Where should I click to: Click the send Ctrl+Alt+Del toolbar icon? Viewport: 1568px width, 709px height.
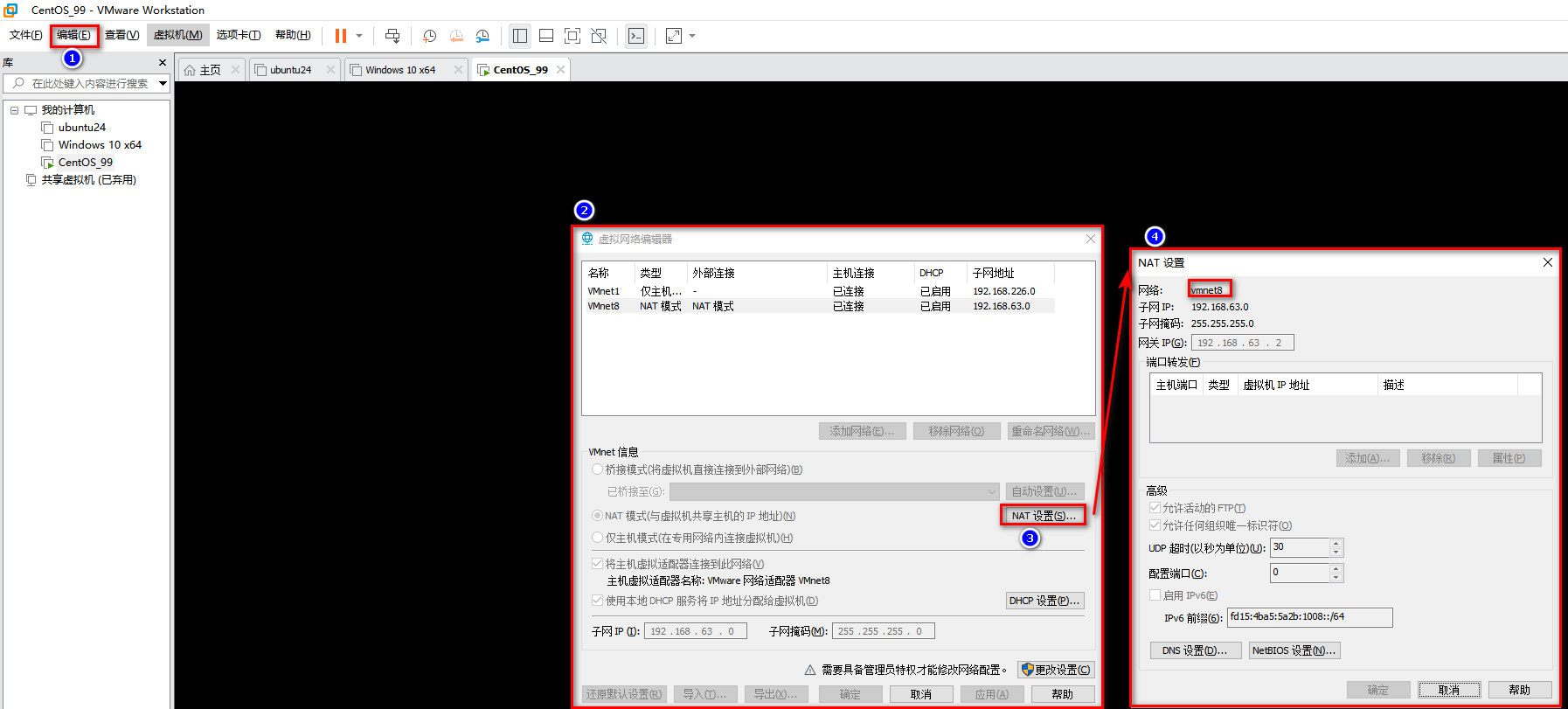(392, 36)
